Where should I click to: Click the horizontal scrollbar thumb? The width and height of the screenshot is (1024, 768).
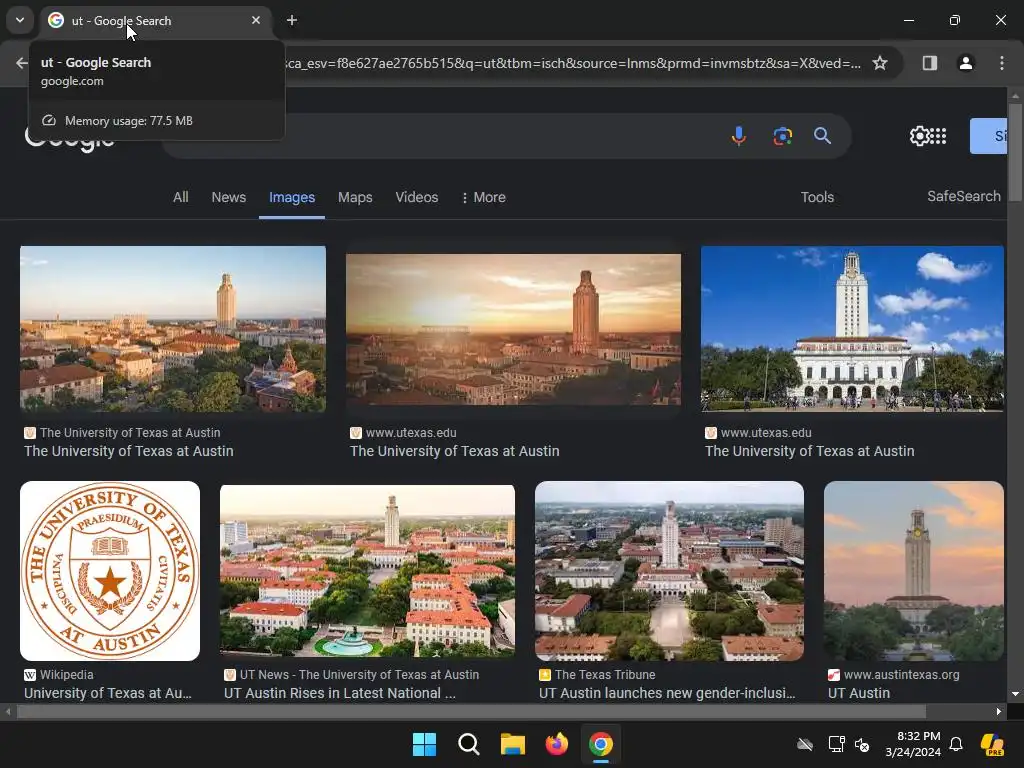coord(471,711)
